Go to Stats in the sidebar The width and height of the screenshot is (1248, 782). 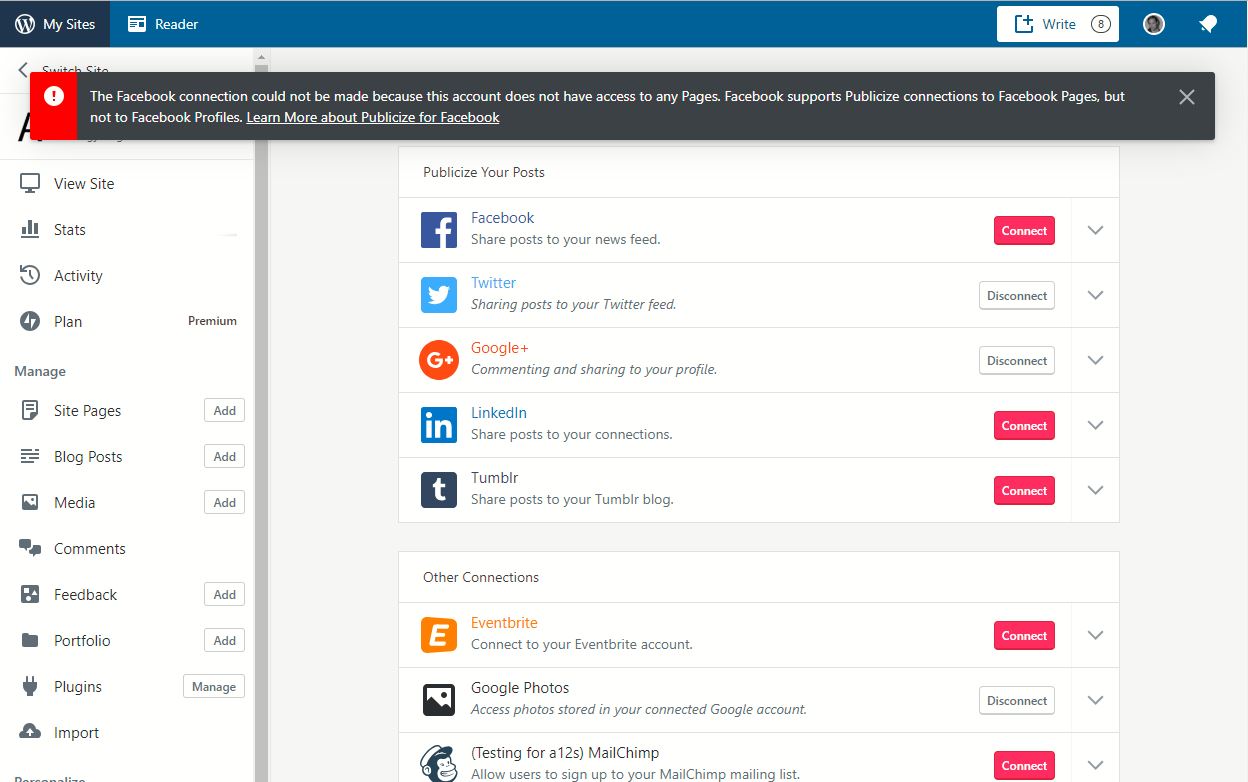click(70, 230)
